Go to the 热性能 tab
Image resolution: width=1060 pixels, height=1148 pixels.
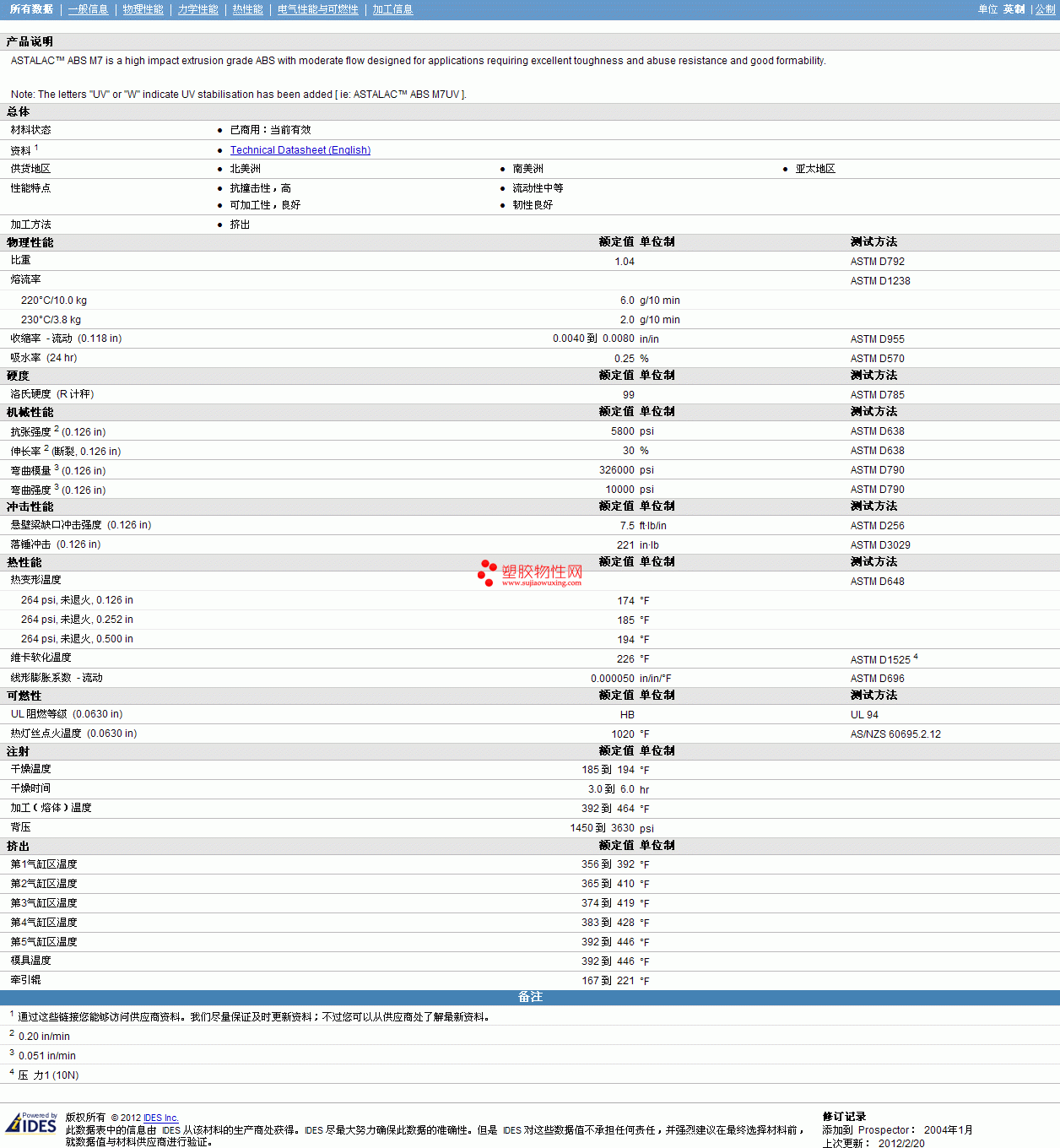pos(248,9)
